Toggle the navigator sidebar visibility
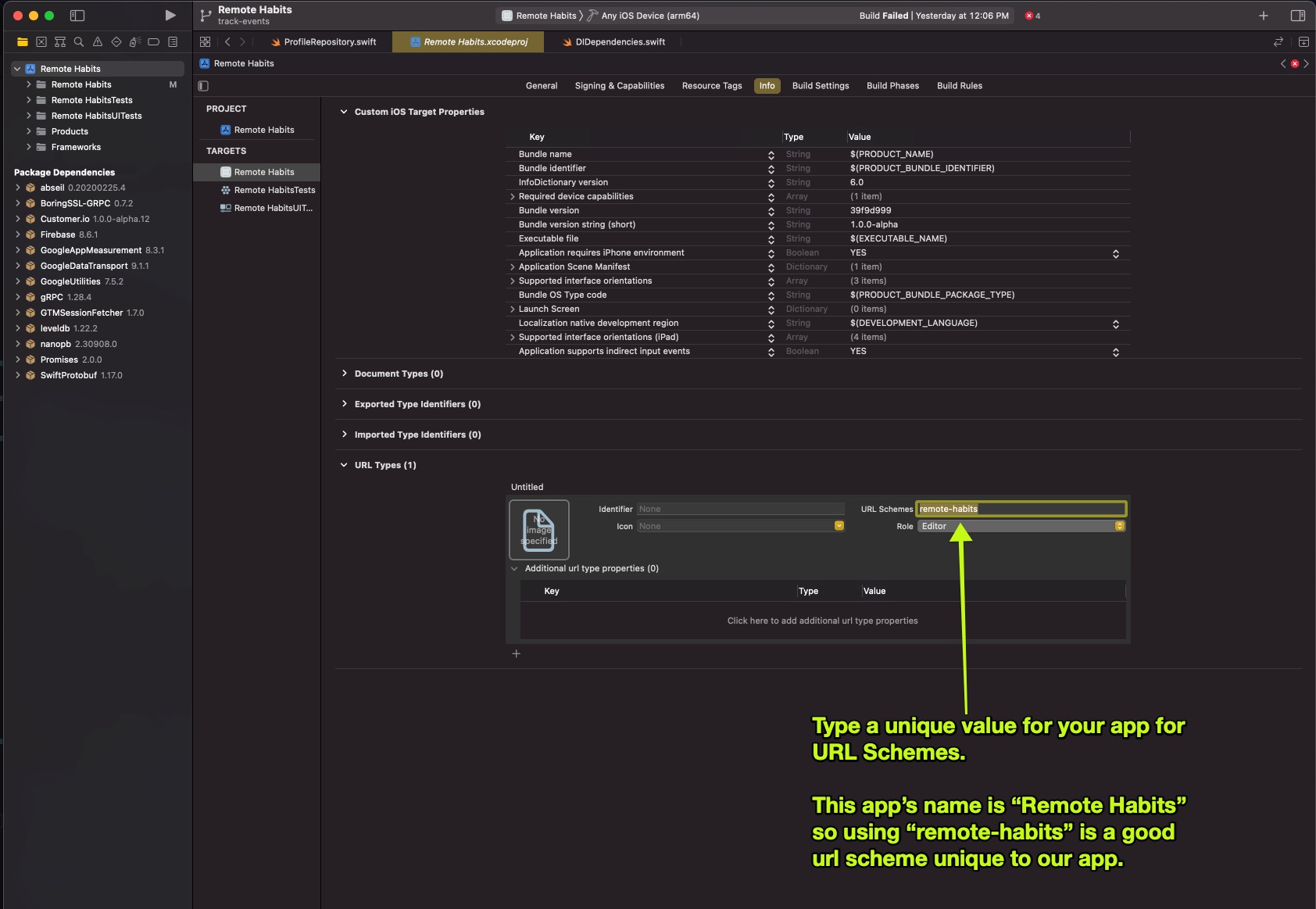The width and height of the screenshot is (1316, 909). click(x=77, y=15)
